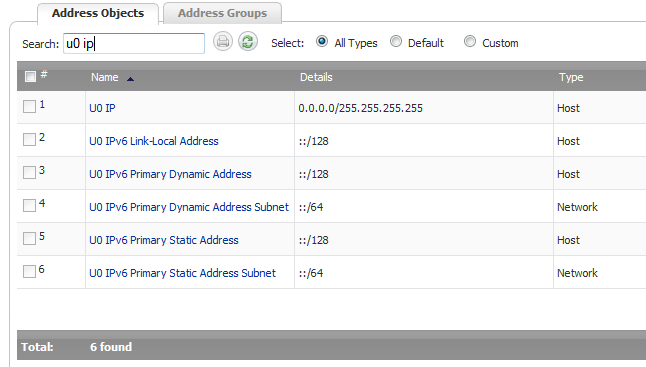
Task: Check the box for row 4
Action: [29, 205]
